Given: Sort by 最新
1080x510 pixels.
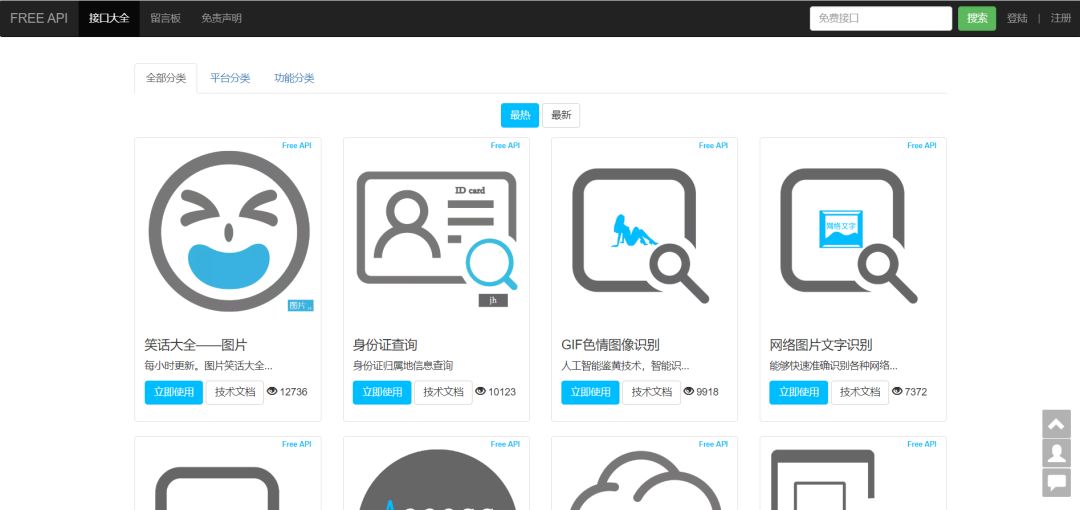Looking at the screenshot, I should [561, 115].
